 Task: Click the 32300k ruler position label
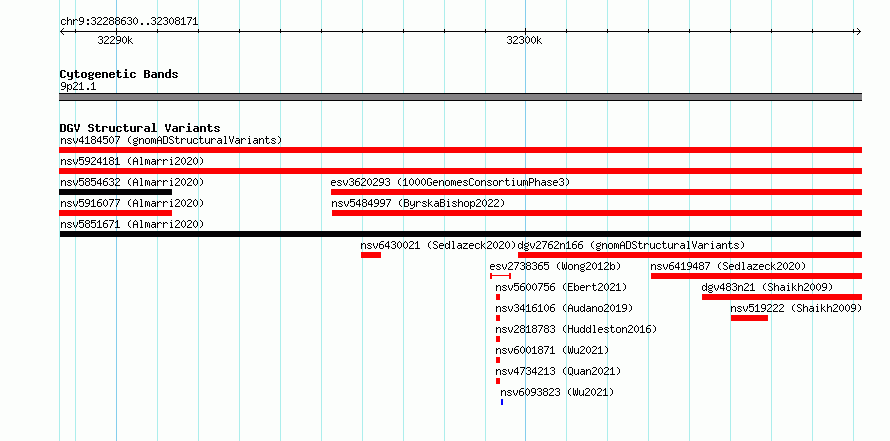coord(524,40)
